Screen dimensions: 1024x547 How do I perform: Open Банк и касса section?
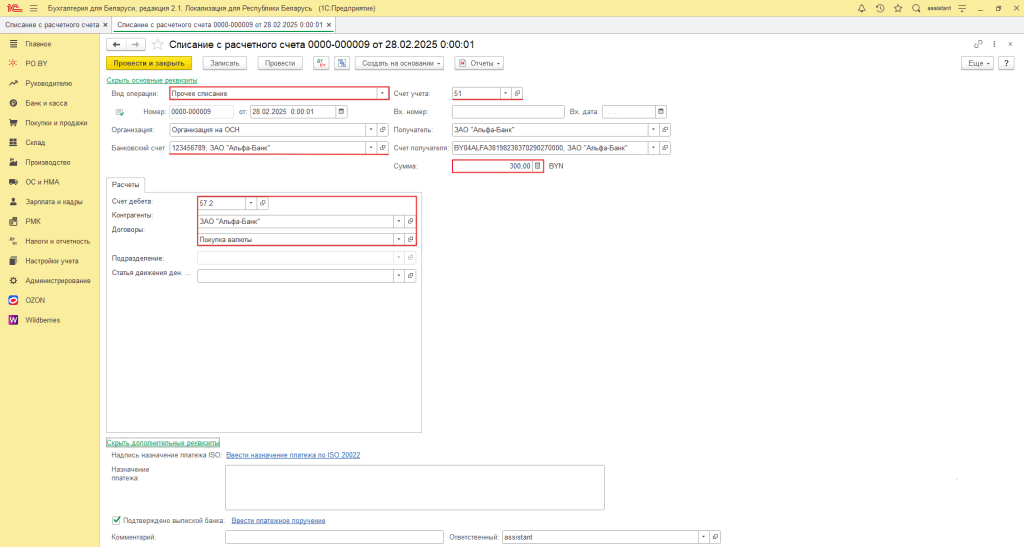[x=46, y=103]
